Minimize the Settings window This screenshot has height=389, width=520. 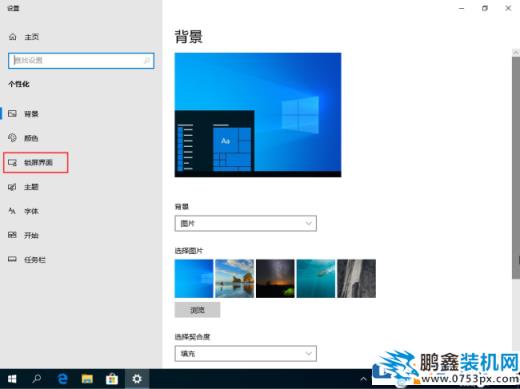click(462, 8)
